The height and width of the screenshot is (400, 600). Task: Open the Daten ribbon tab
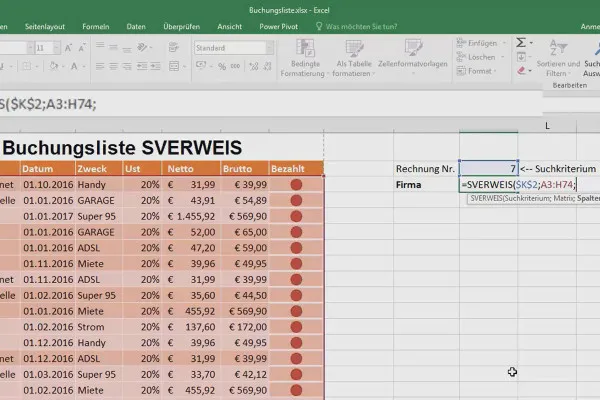point(136,26)
